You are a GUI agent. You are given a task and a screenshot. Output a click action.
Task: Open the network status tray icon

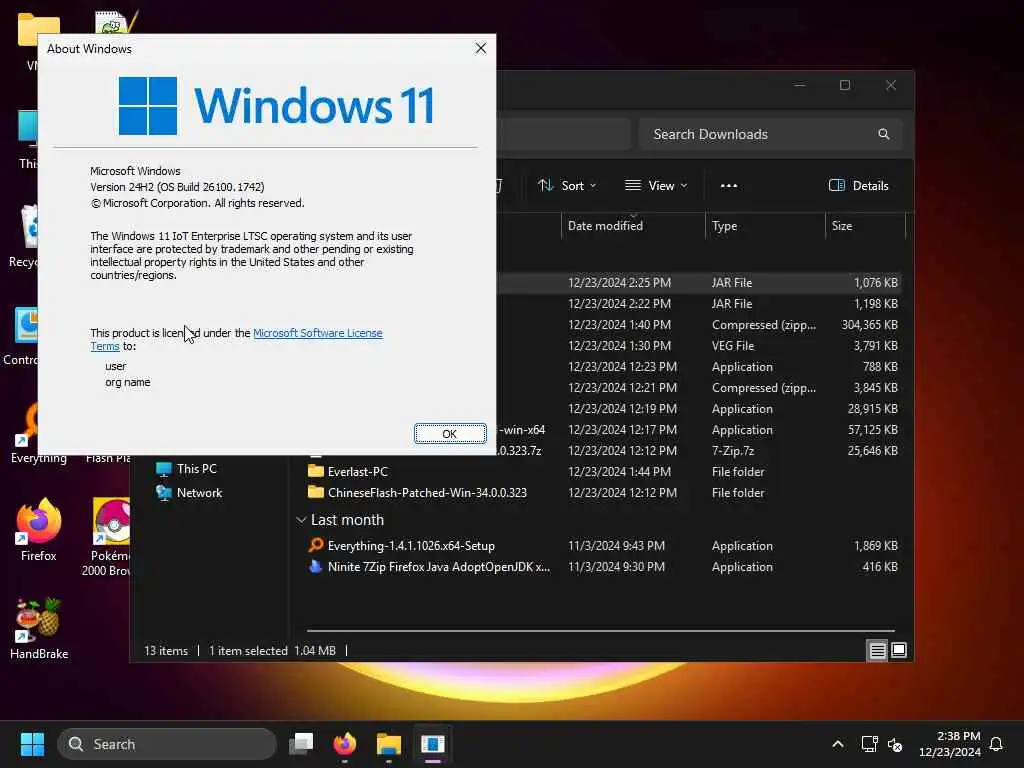click(869, 744)
